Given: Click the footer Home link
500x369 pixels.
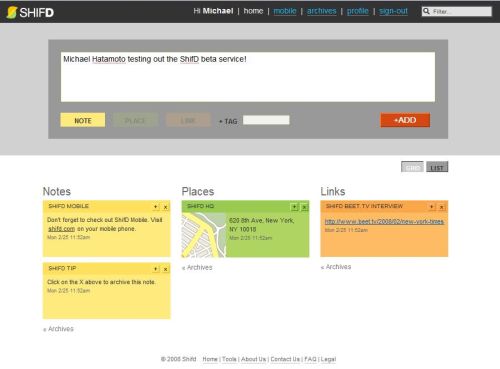Looking at the screenshot, I should pos(210,359).
